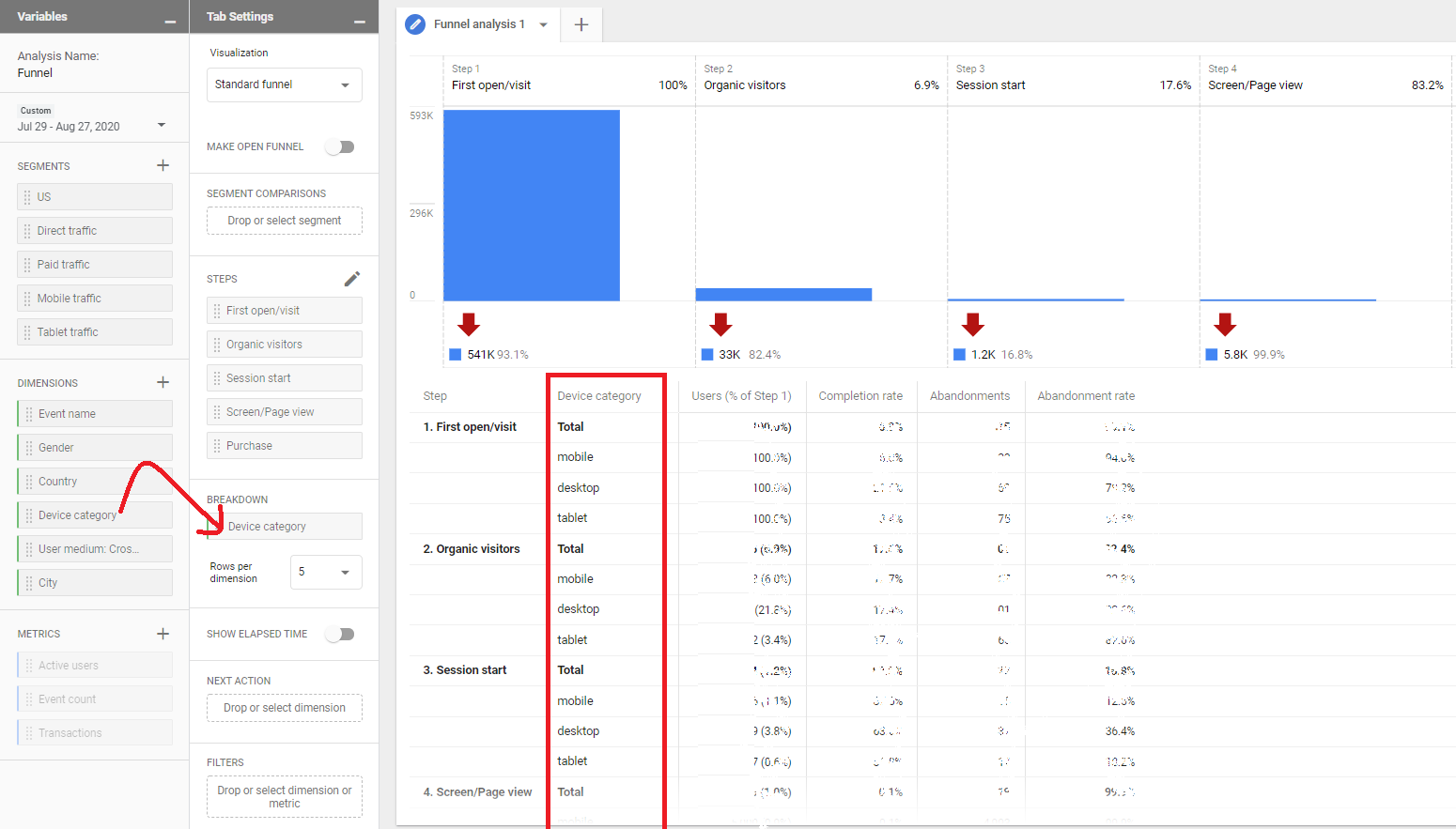Click Device category column header
This screenshot has height=829, width=1456.
[599, 396]
